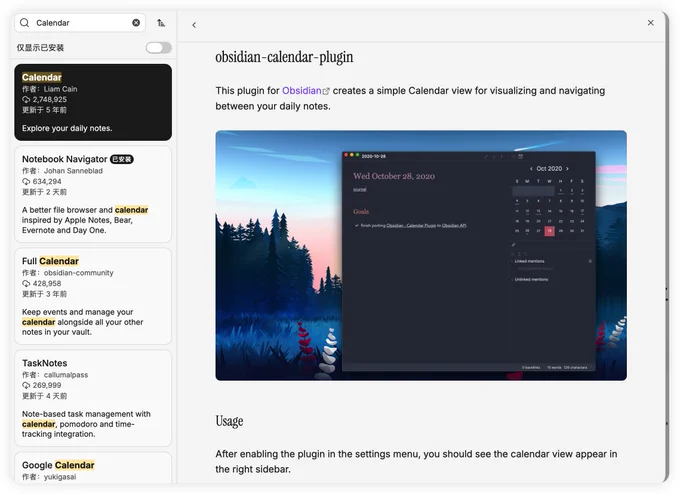Click the download icon beside 634,294

tap(26, 182)
